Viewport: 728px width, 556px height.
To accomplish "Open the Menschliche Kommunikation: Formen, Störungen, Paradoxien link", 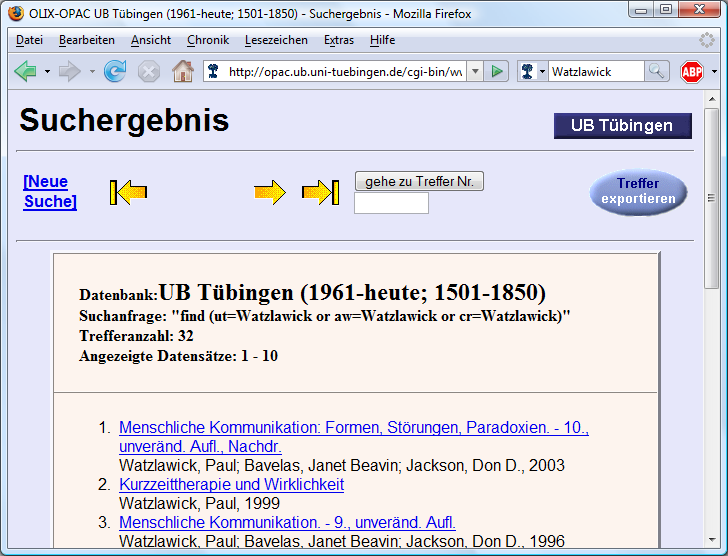I will tap(354, 437).
